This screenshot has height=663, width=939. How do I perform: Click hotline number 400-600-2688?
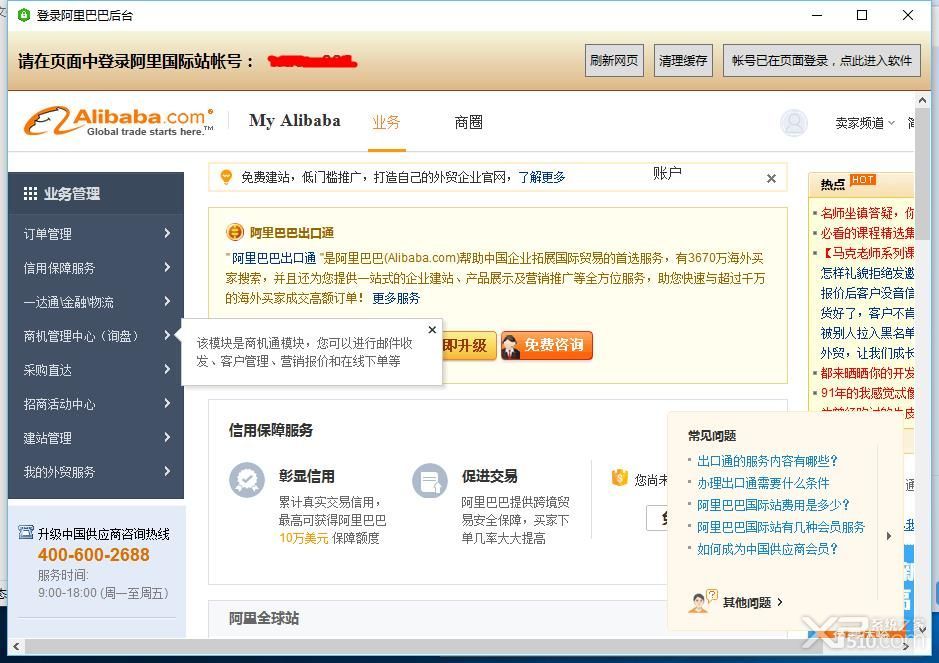click(93, 555)
